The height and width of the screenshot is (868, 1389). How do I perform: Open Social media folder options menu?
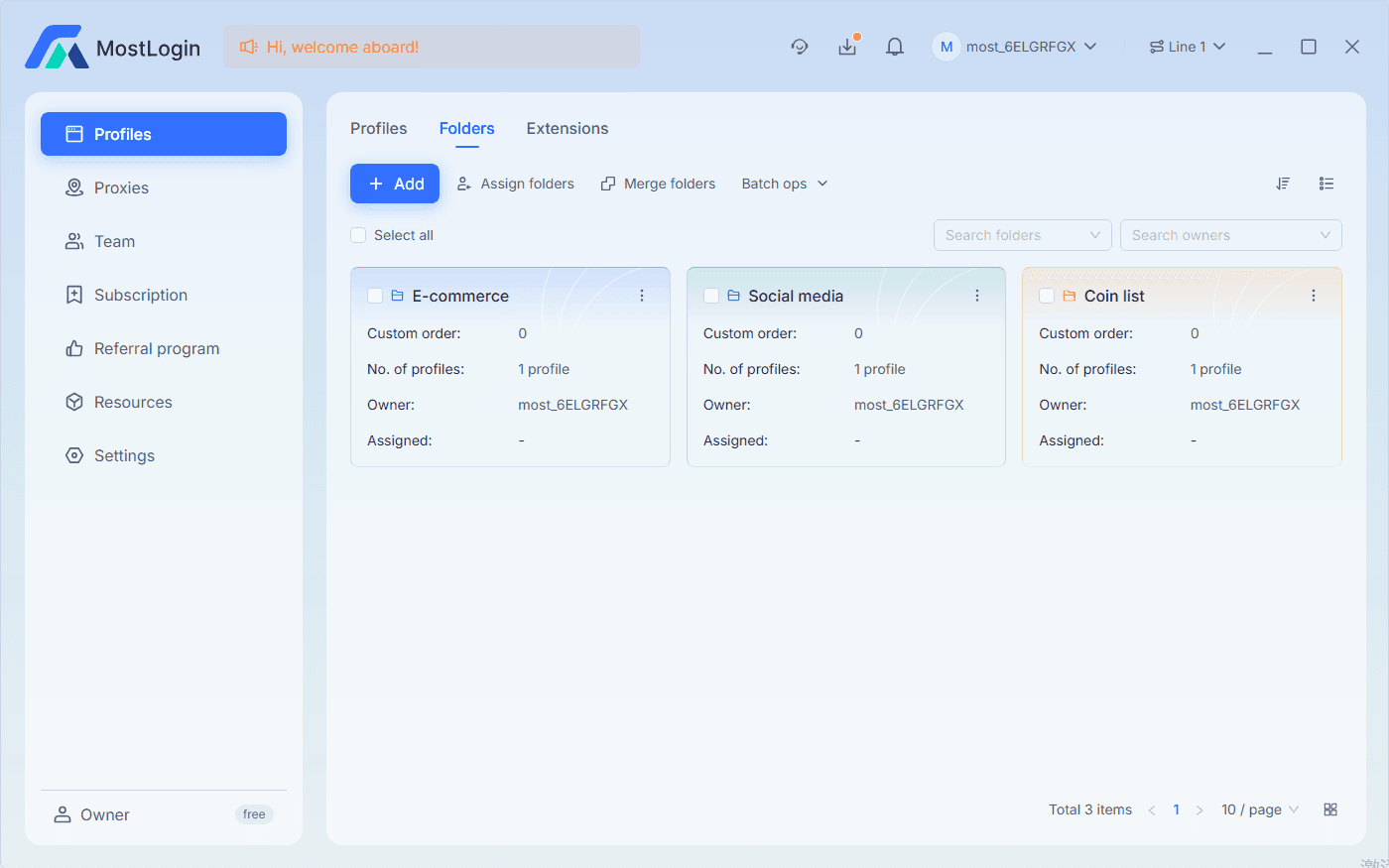point(977,296)
